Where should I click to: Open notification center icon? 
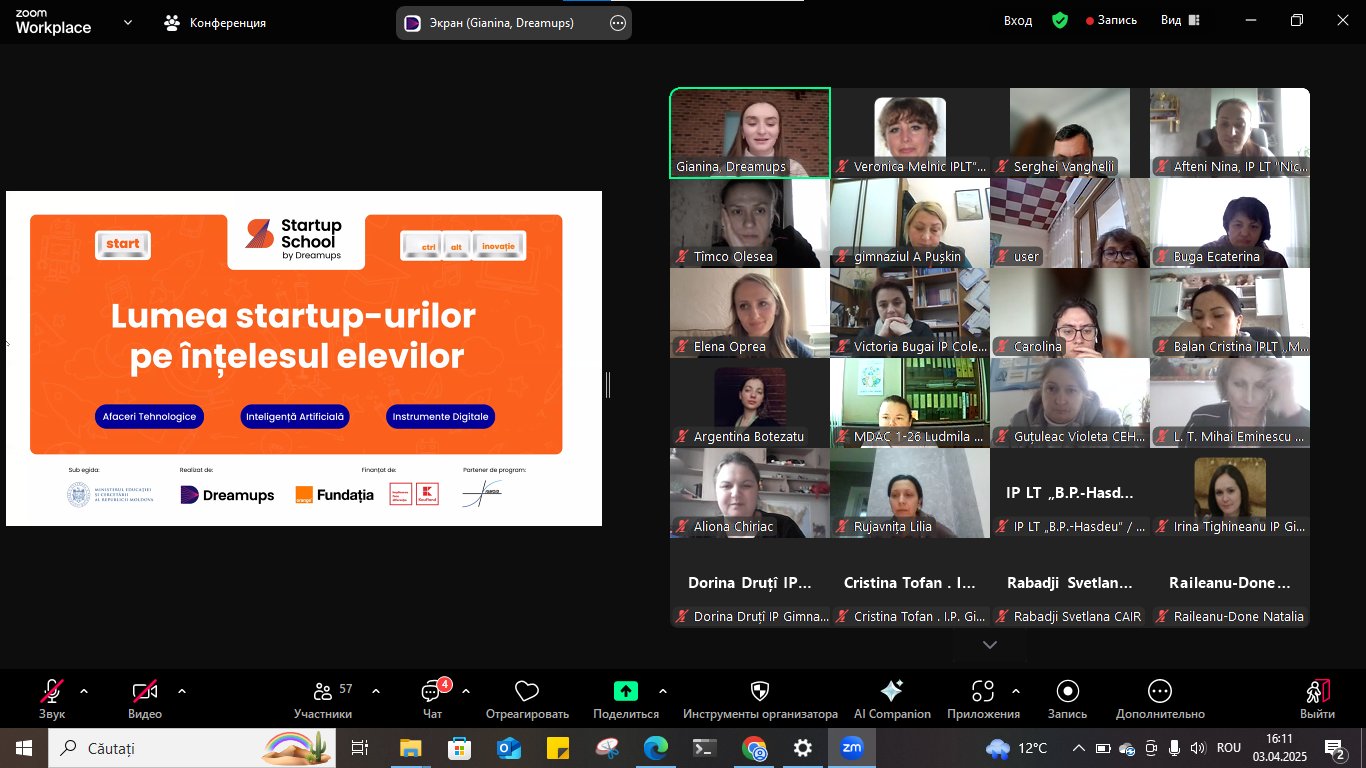pyautogui.click(x=1335, y=748)
